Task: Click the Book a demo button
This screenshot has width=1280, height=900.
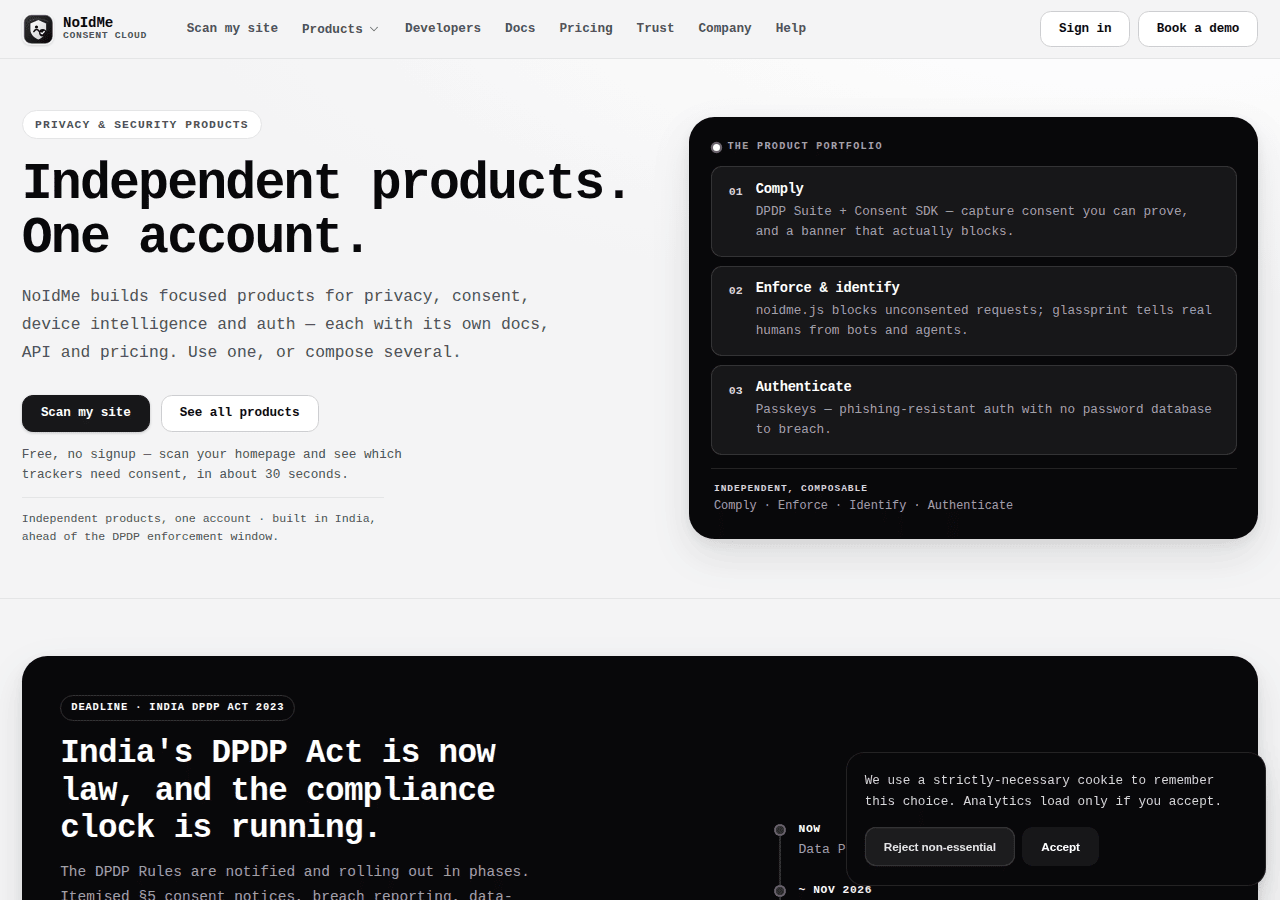Action: pyautogui.click(x=1198, y=29)
